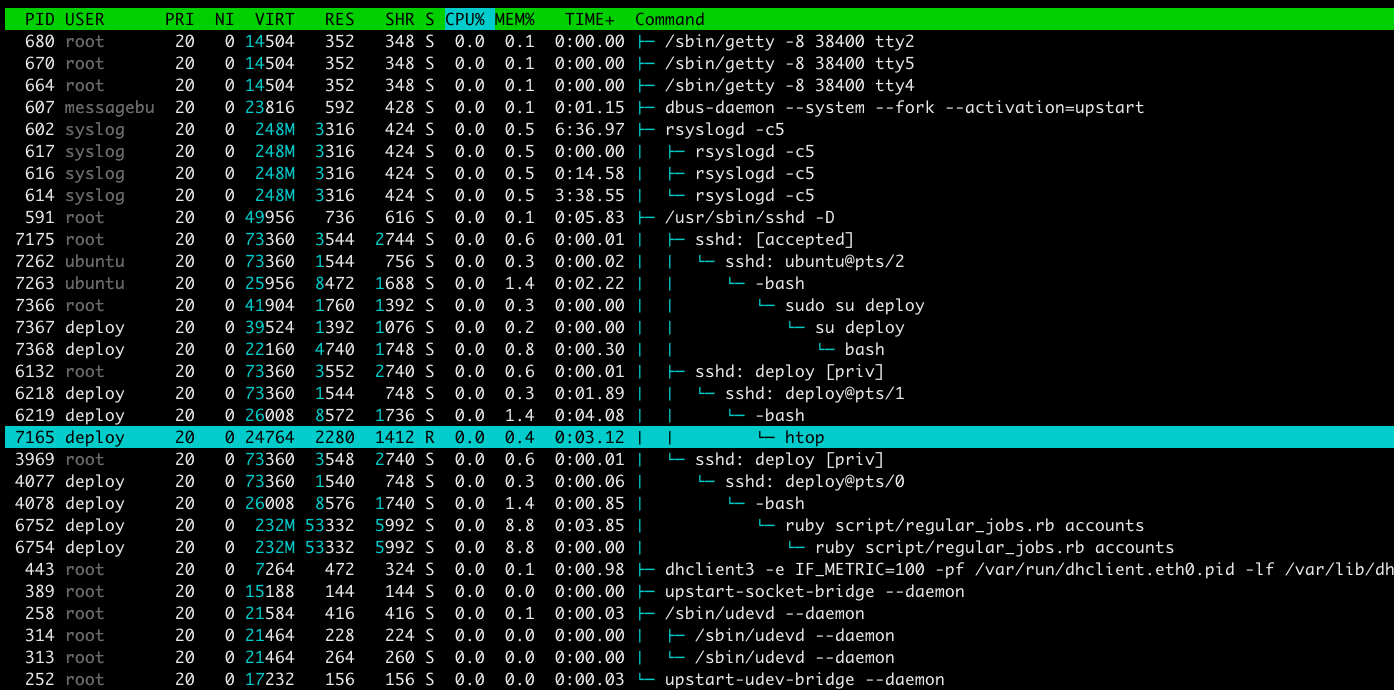
Task: Select the USER column header
Action: click(84, 19)
